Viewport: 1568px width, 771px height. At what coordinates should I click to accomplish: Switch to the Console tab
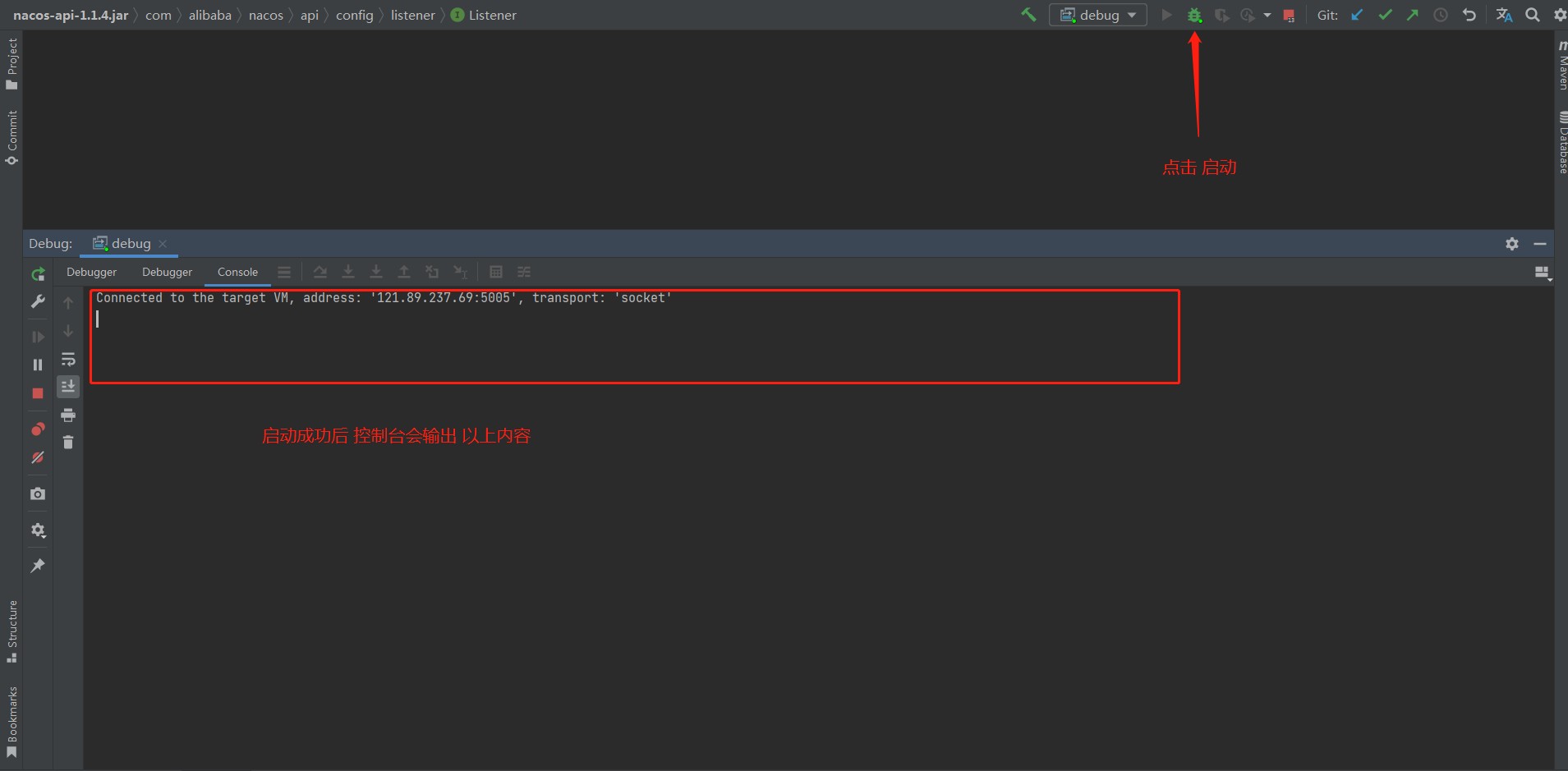[237, 272]
